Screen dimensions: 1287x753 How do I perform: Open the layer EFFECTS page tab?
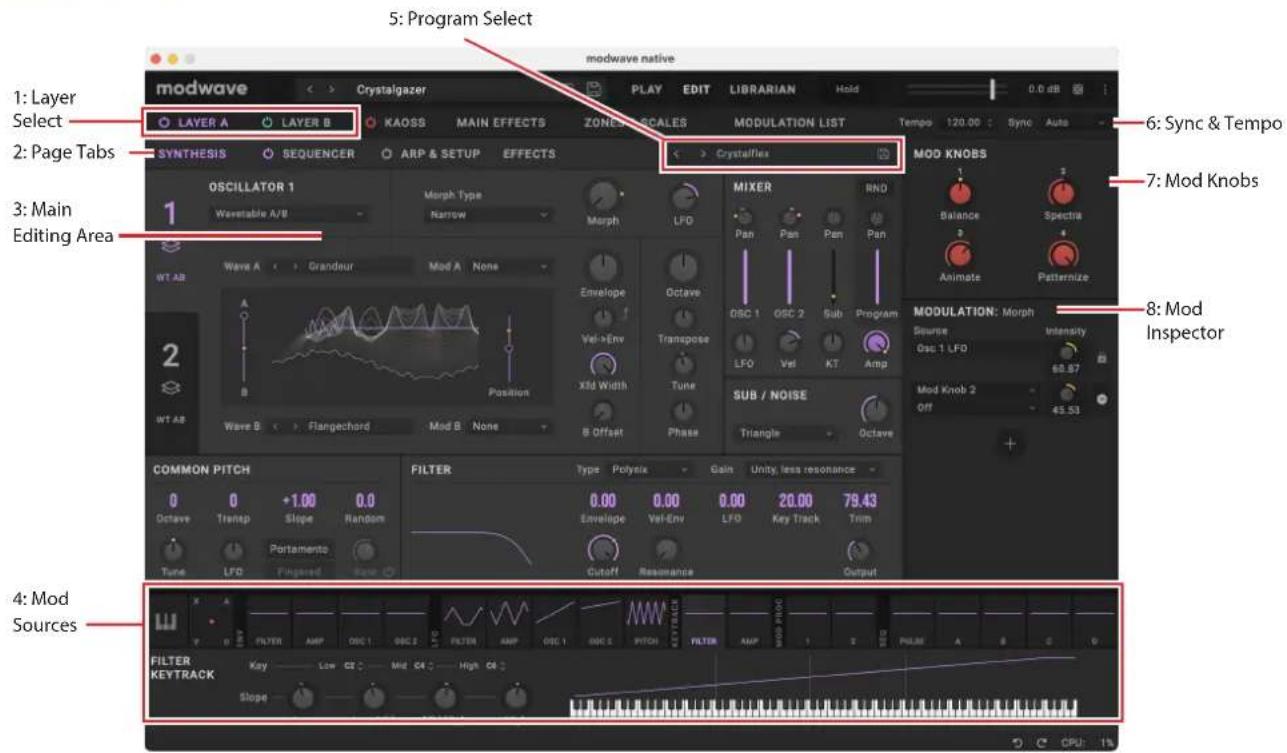(529, 154)
